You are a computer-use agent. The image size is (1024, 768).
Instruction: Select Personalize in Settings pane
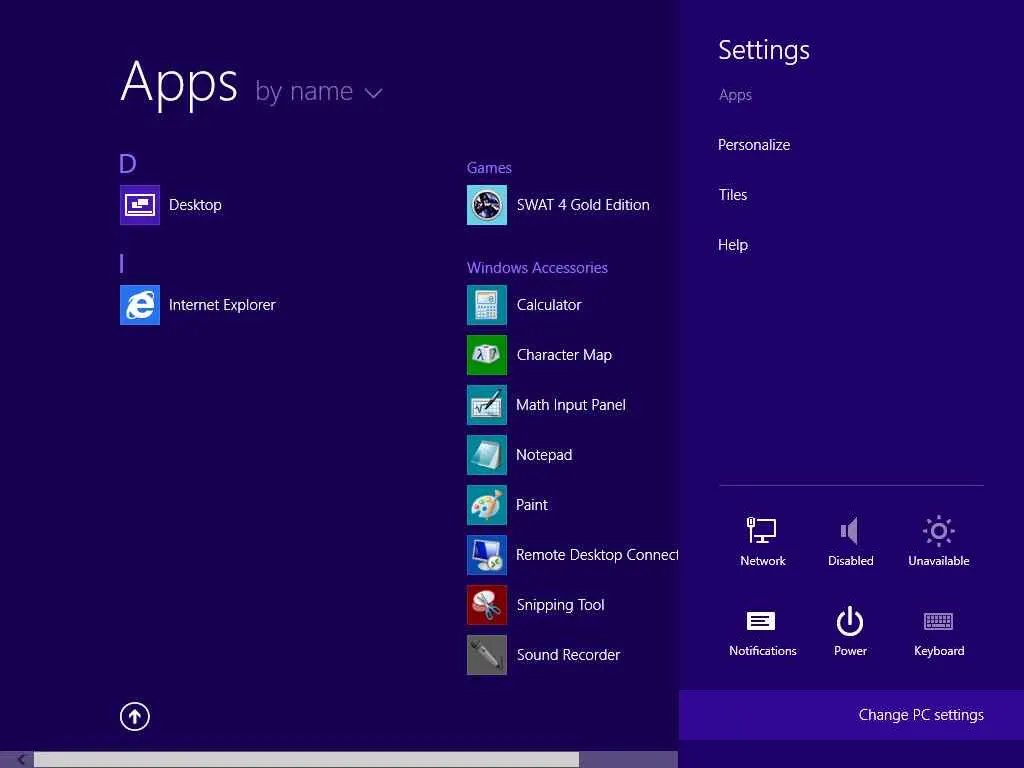[x=754, y=145]
